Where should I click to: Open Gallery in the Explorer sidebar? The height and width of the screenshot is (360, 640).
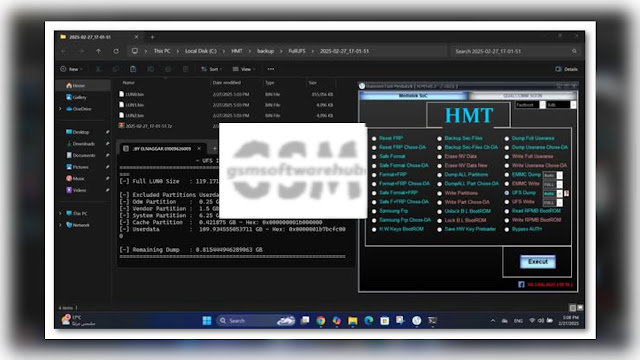point(77,97)
